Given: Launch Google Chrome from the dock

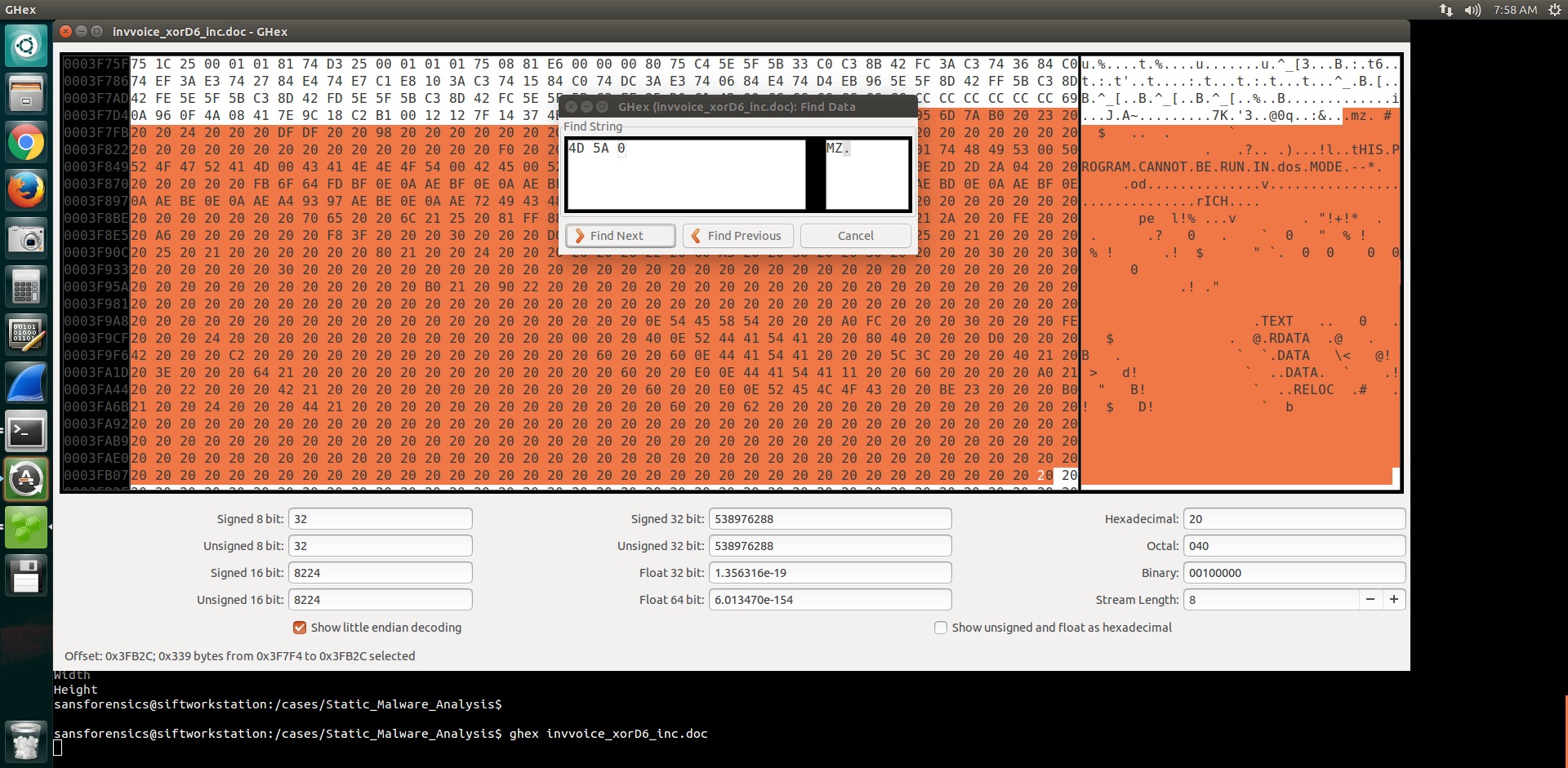Looking at the screenshot, I should (26, 142).
